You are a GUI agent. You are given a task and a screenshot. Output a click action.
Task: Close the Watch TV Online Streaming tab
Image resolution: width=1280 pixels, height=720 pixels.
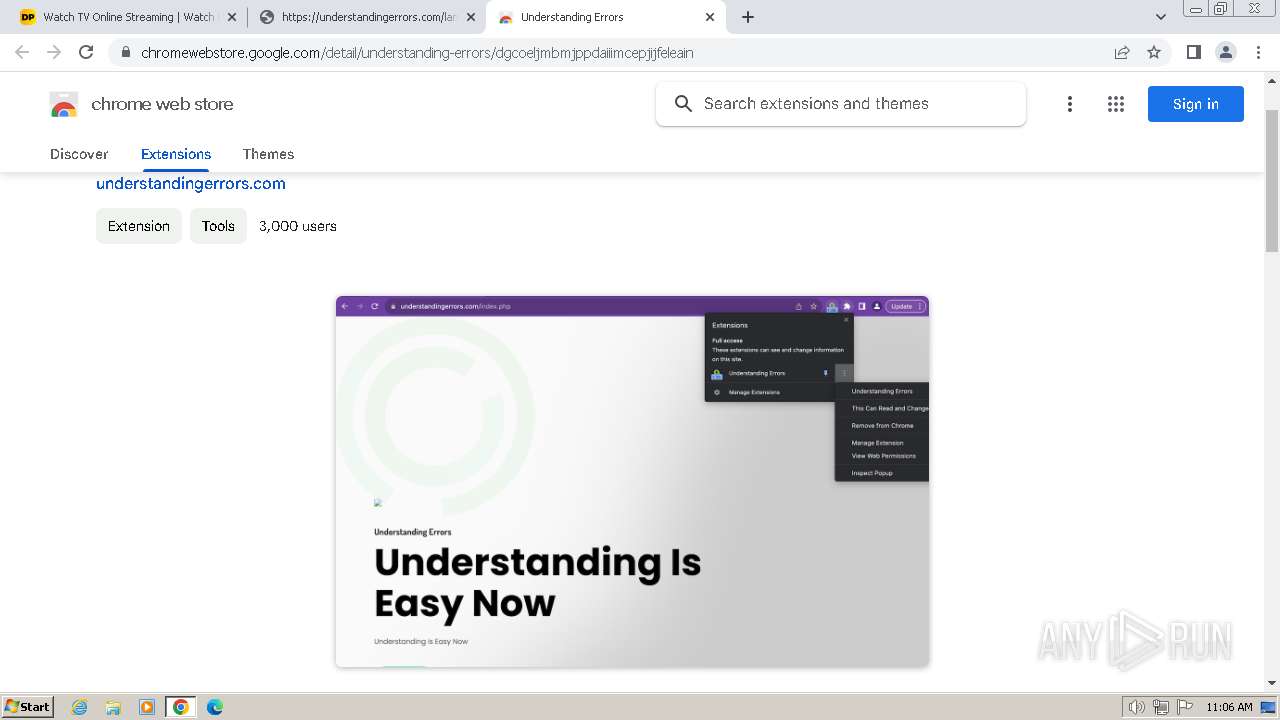point(232,17)
